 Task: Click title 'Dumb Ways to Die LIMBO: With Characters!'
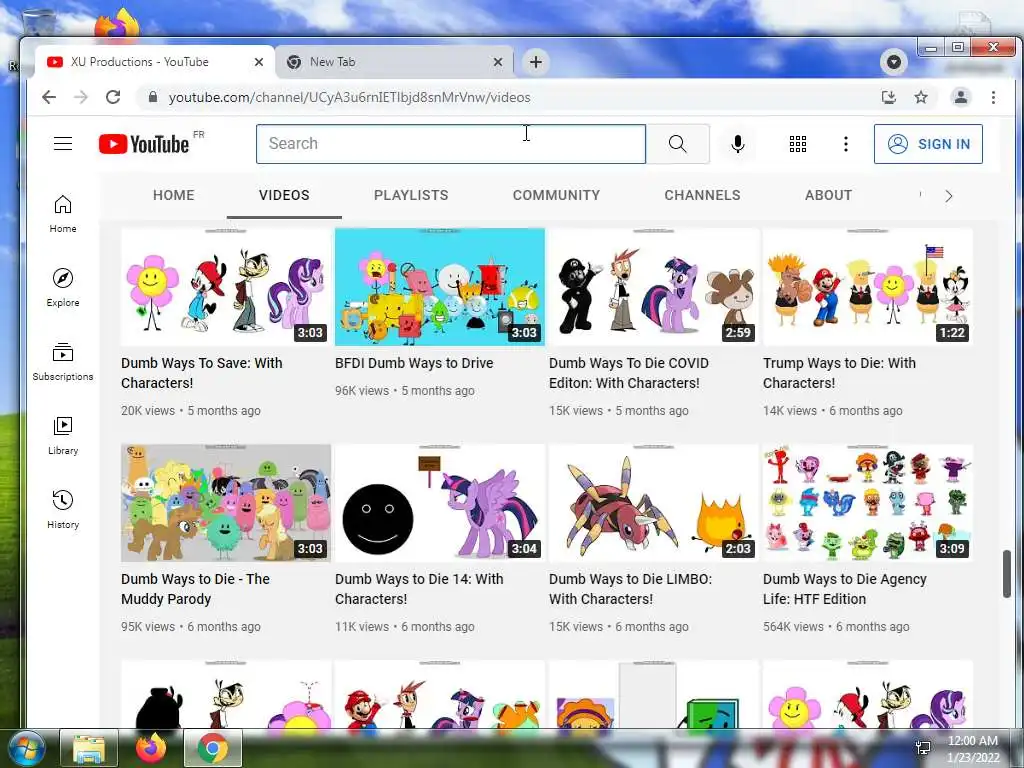(x=630, y=589)
